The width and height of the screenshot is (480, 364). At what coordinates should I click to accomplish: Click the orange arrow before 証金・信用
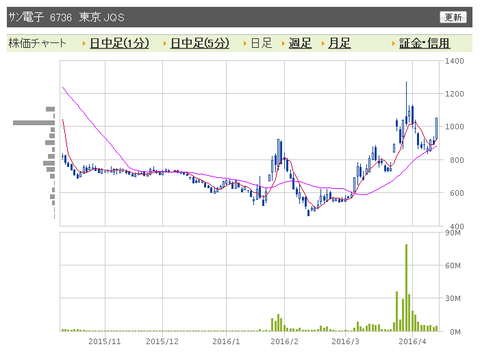394,43
